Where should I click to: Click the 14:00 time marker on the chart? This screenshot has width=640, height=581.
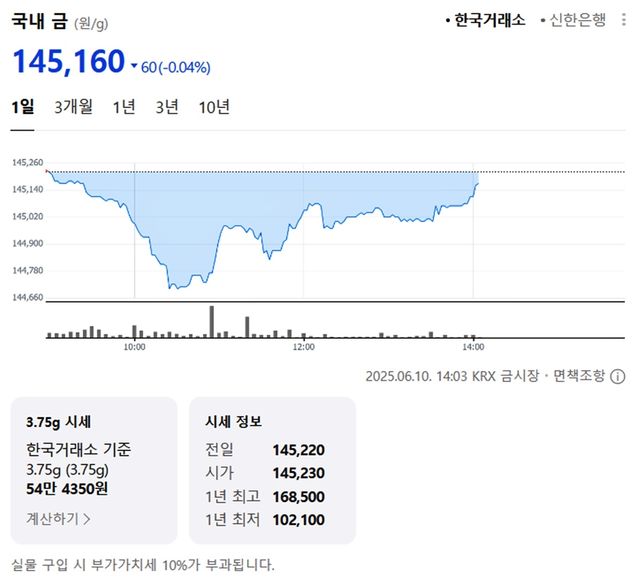[x=473, y=347]
